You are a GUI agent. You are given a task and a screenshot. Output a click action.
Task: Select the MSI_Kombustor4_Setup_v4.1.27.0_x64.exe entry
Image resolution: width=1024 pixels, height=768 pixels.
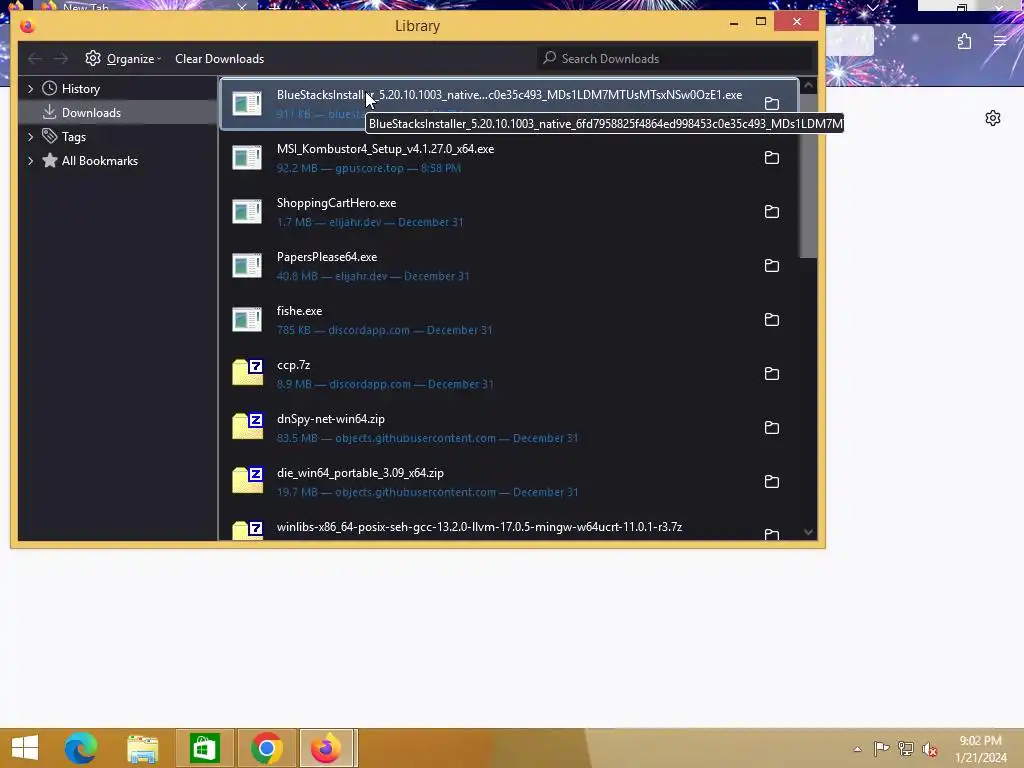[x=509, y=158]
